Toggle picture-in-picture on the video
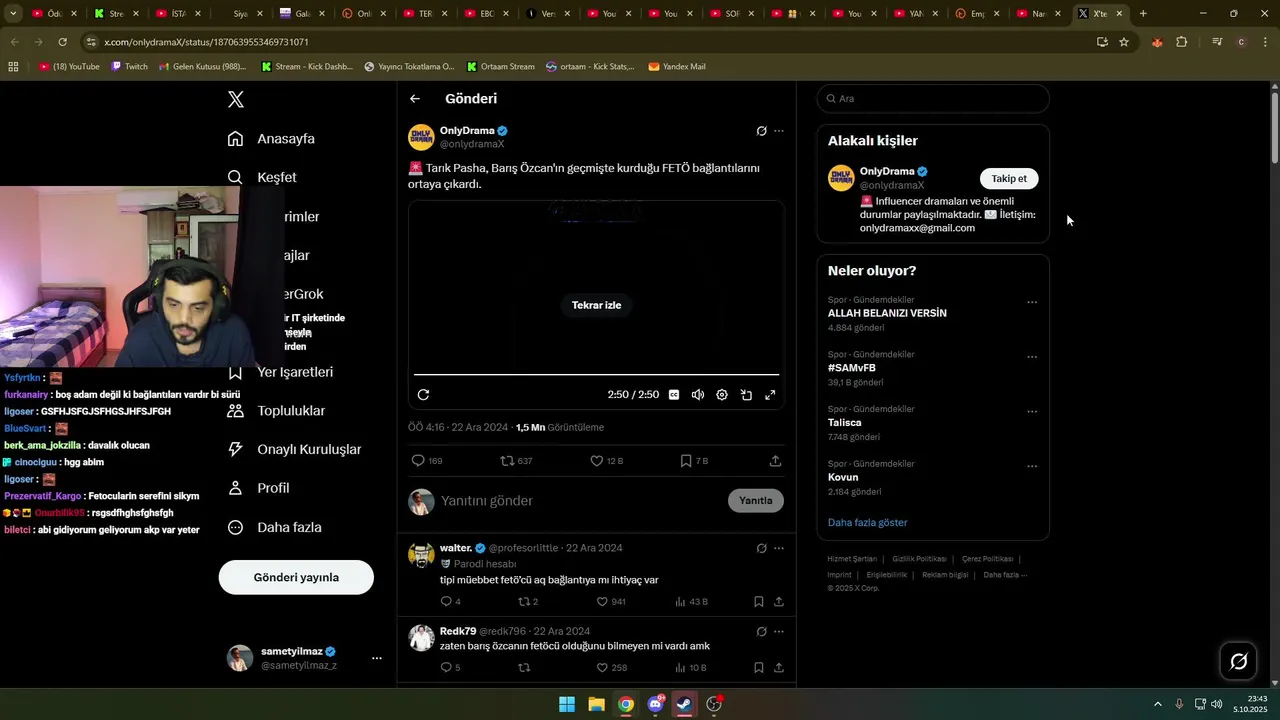Image resolution: width=1280 pixels, height=720 pixels. [x=746, y=395]
